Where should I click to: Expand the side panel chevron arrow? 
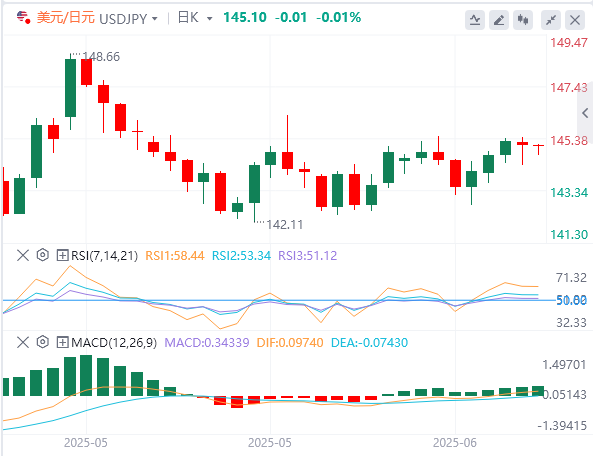[x=585, y=113]
